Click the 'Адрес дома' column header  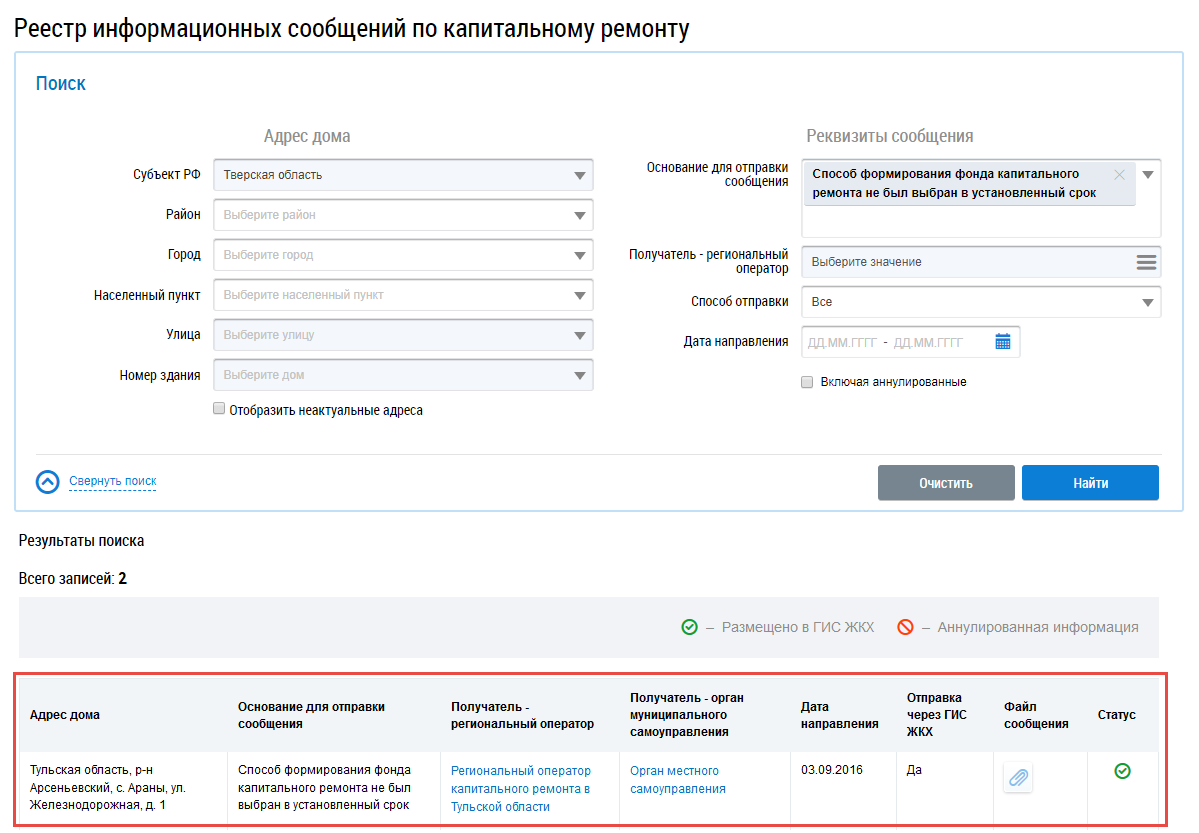[65, 715]
